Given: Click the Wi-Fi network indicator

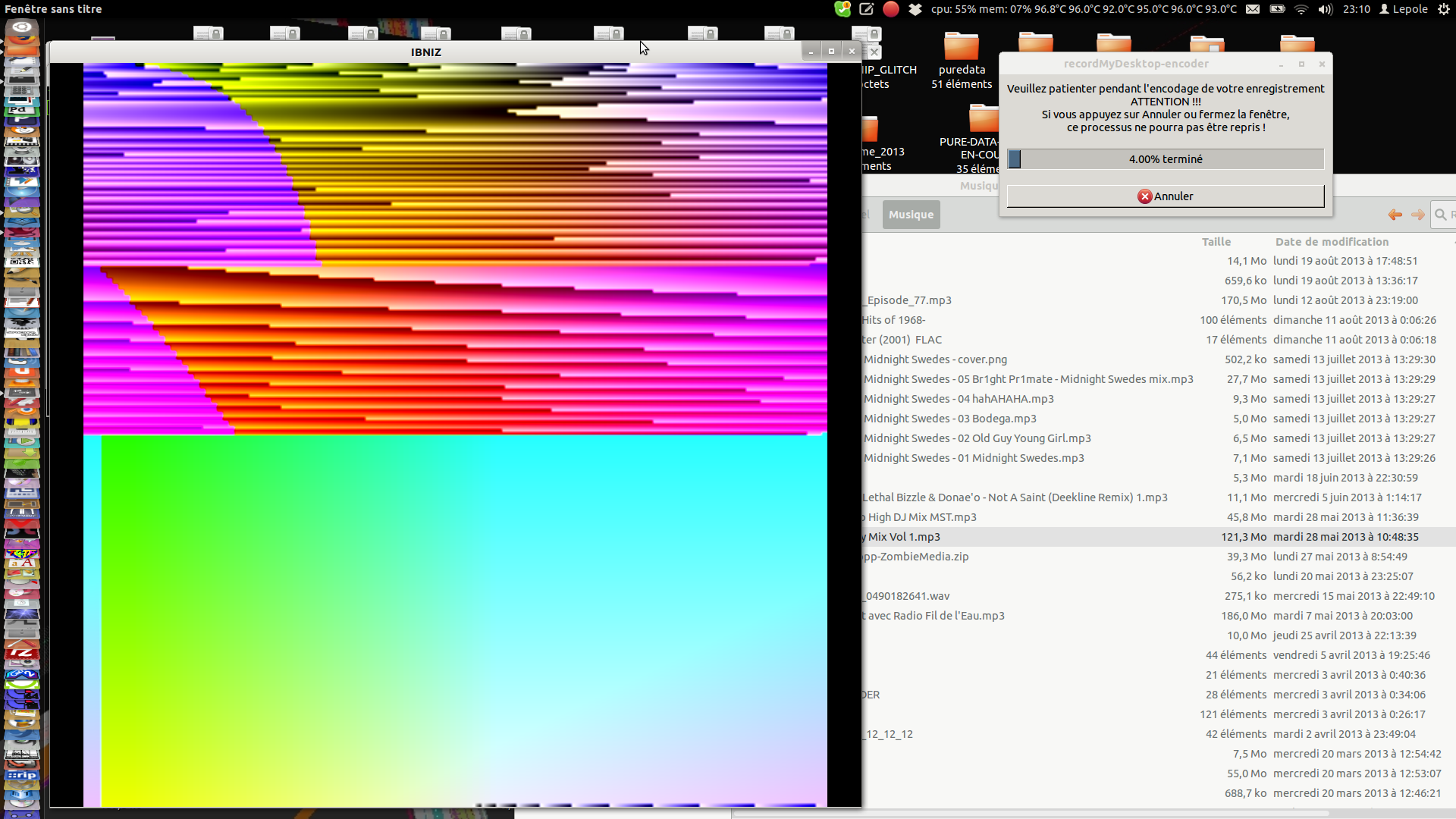Looking at the screenshot, I should coord(1301,9).
